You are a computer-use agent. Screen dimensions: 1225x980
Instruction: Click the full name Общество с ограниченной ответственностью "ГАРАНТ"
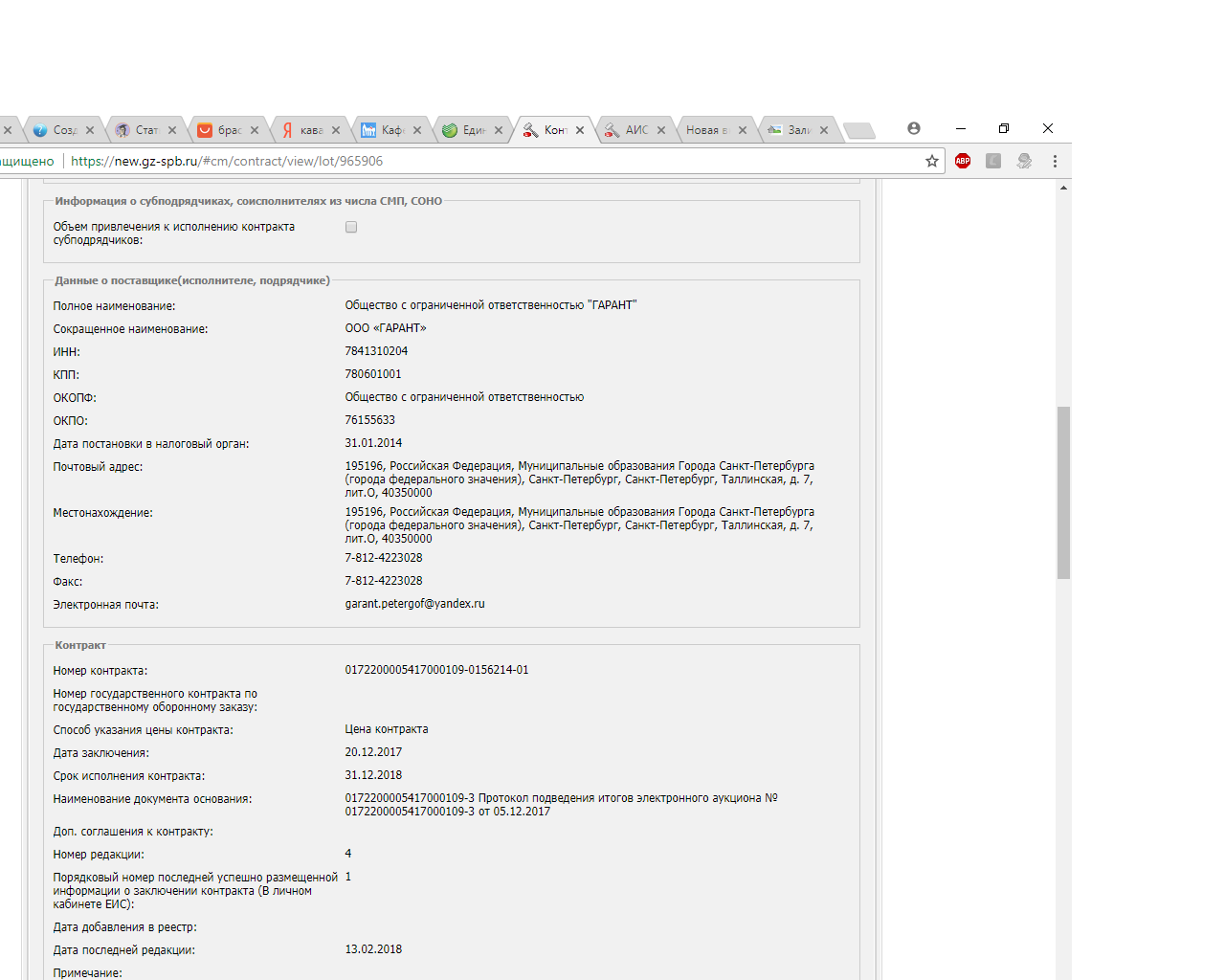[491, 305]
